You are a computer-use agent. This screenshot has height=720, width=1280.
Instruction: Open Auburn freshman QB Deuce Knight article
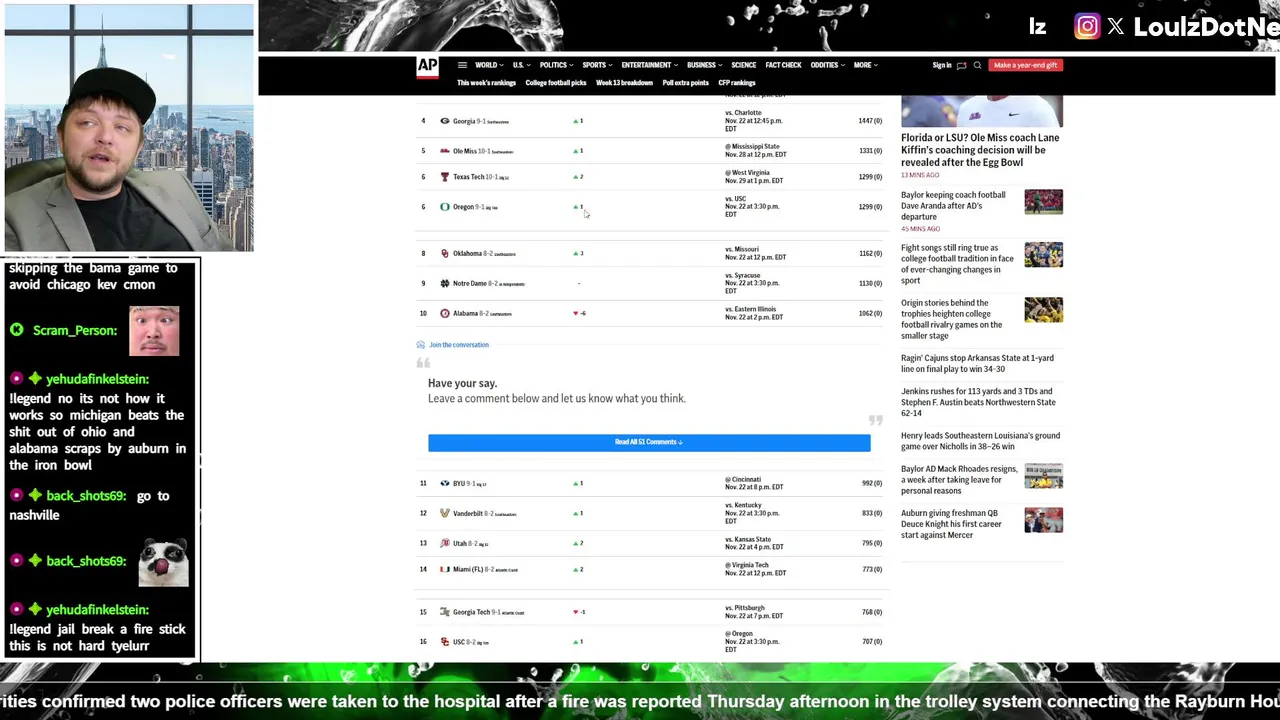951,524
